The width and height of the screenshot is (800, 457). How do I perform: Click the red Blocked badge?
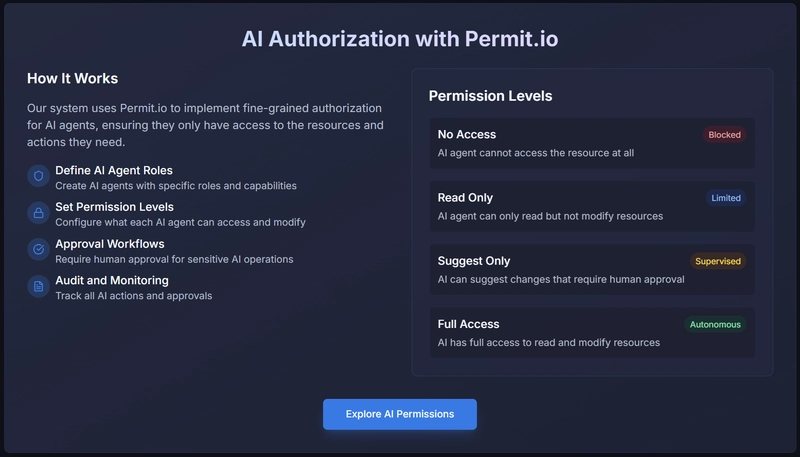tap(724, 134)
